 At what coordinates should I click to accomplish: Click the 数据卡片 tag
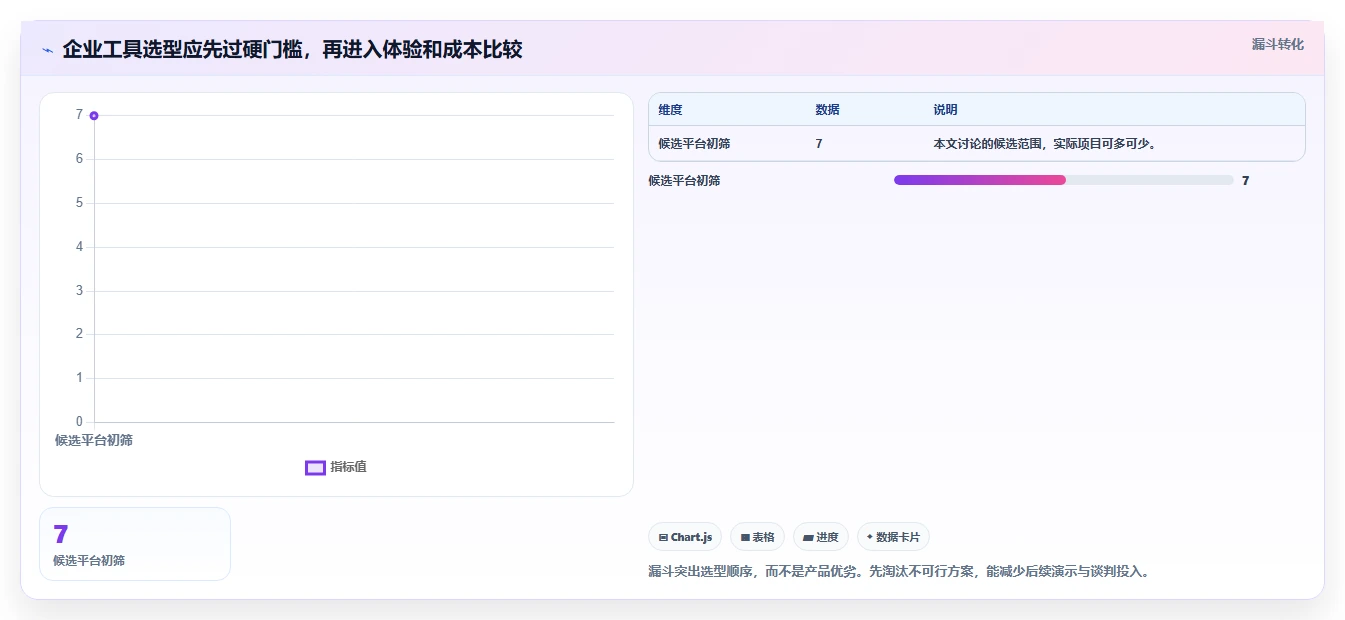(893, 537)
